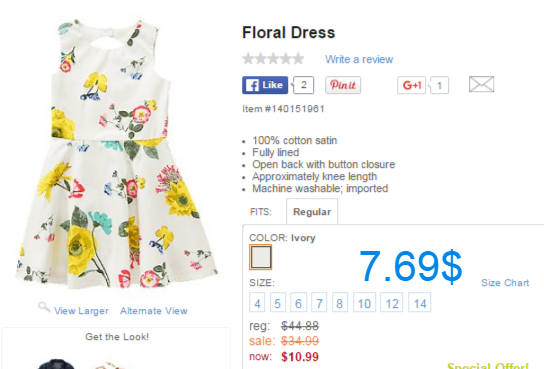The image size is (544, 369).
Task: Switch to the Regular fits tab
Action: point(312,212)
